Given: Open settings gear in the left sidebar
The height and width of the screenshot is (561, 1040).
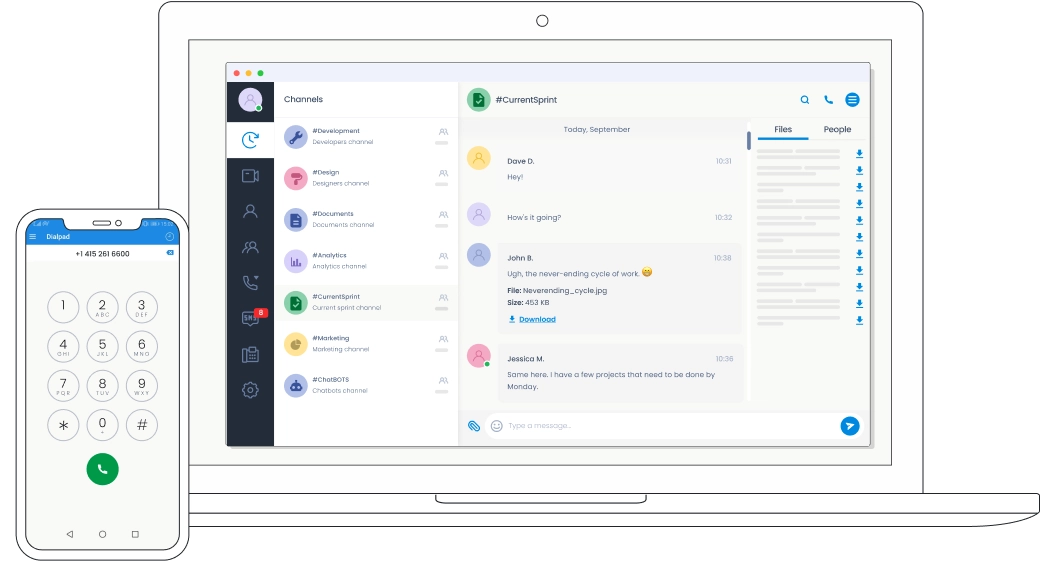Looking at the screenshot, I should [250, 390].
